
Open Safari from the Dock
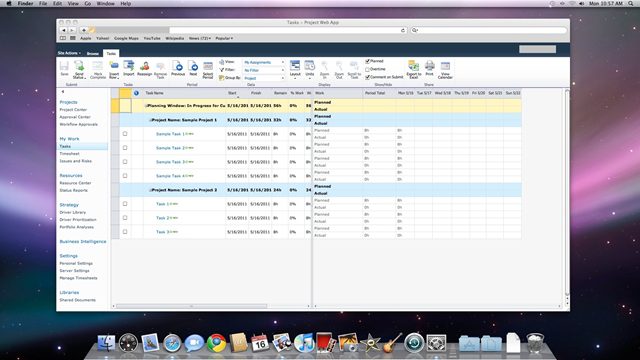(x=172, y=343)
